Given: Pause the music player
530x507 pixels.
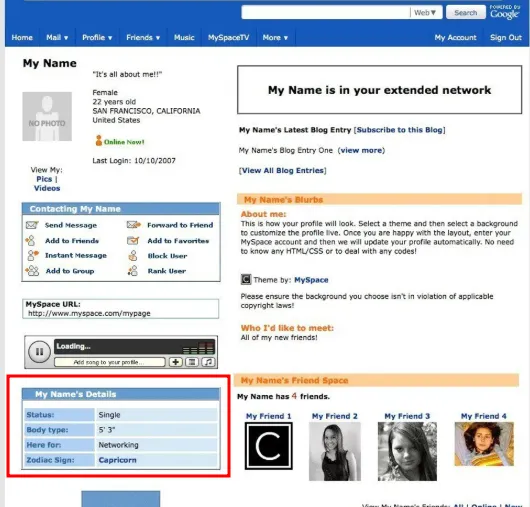Looking at the screenshot, I should [x=39, y=352].
